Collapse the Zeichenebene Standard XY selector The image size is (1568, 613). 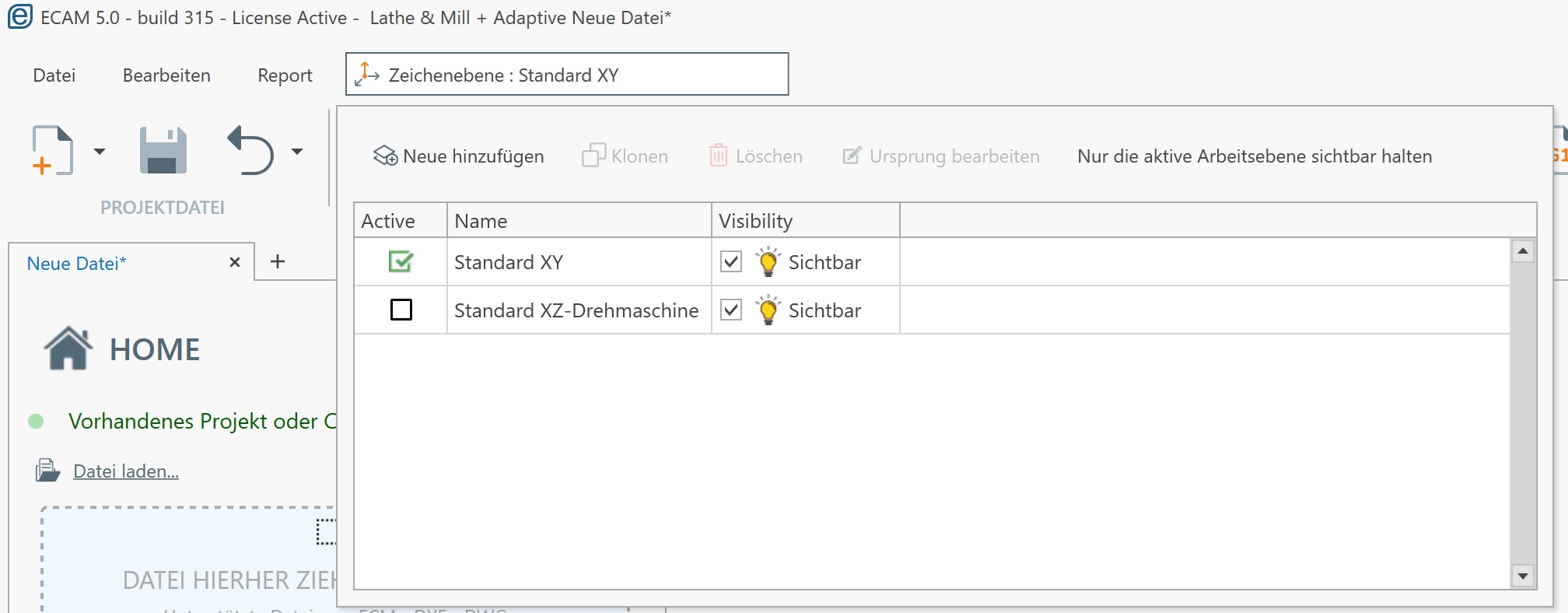point(567,74)
